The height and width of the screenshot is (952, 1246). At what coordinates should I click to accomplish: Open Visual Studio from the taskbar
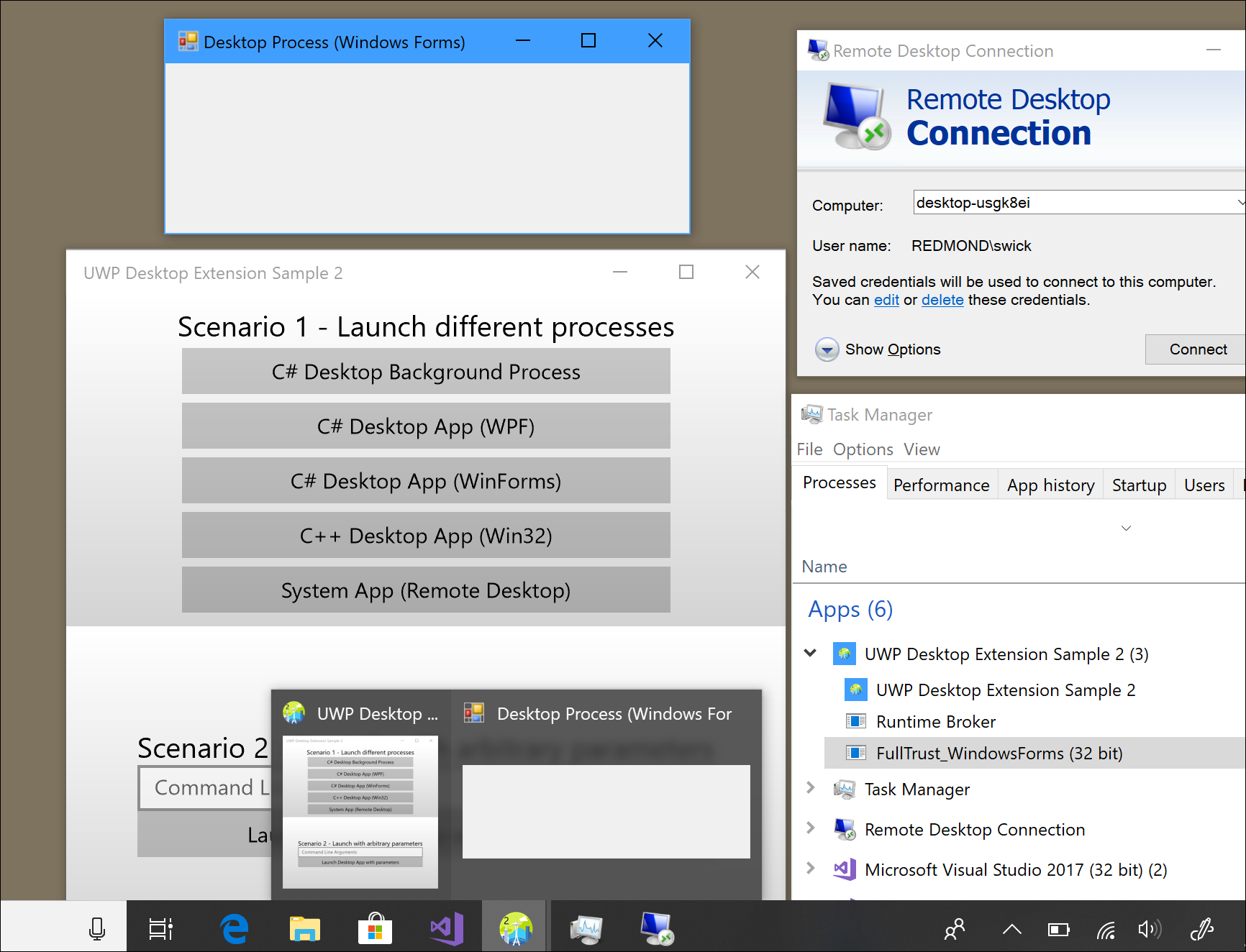(445, 928)
